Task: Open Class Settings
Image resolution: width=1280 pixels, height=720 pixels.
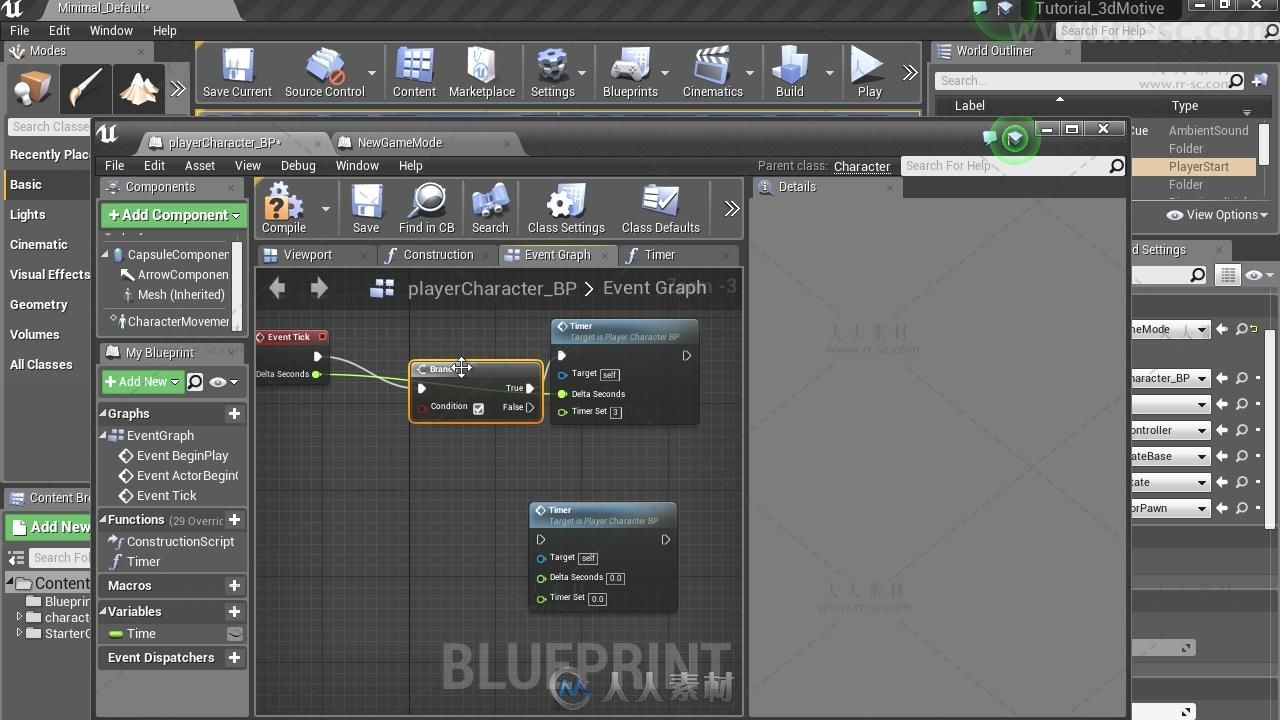Action: [x=566, y=208]
